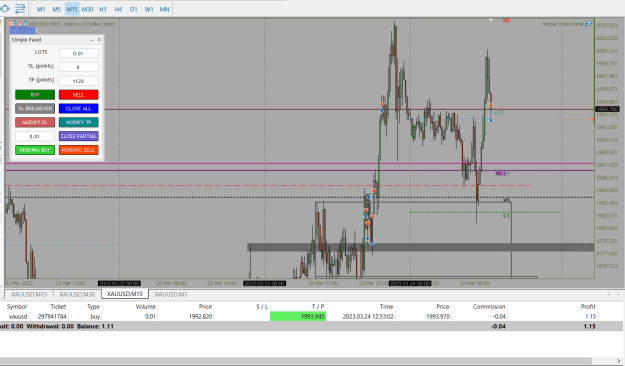Click the PENDING BUY button
The image size is (625, 366).
click(x=35, y=150)
